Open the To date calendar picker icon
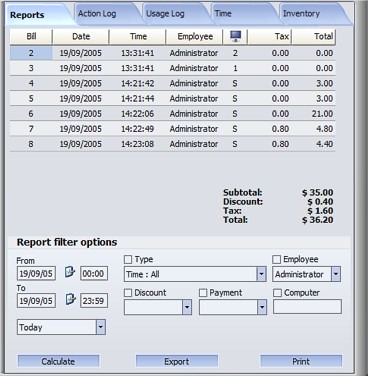 point(70,299)
